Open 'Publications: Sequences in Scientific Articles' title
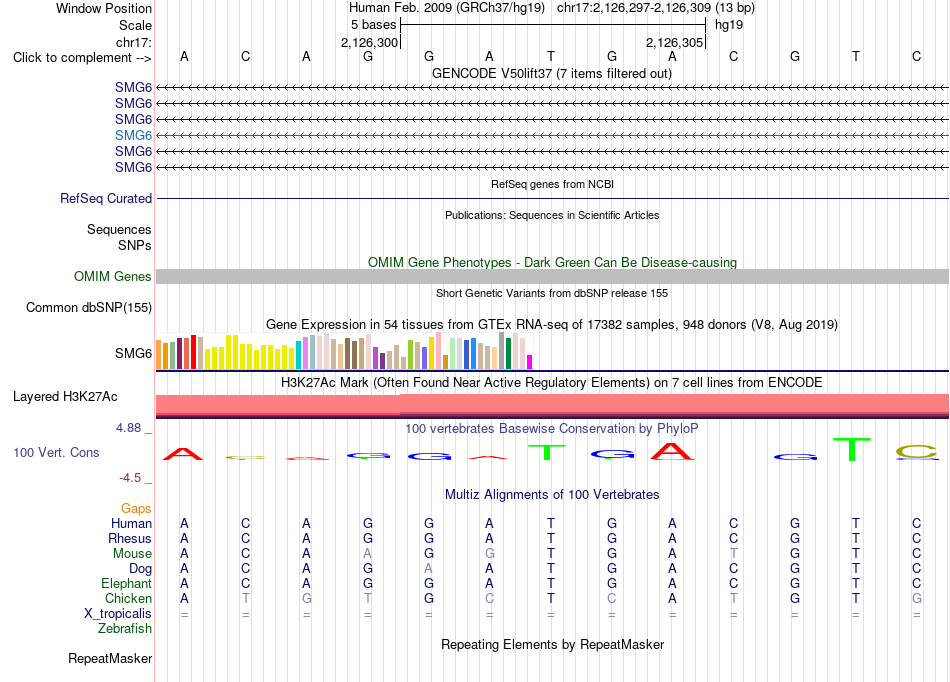Viewport: 950px width, 682px height. 552,215
